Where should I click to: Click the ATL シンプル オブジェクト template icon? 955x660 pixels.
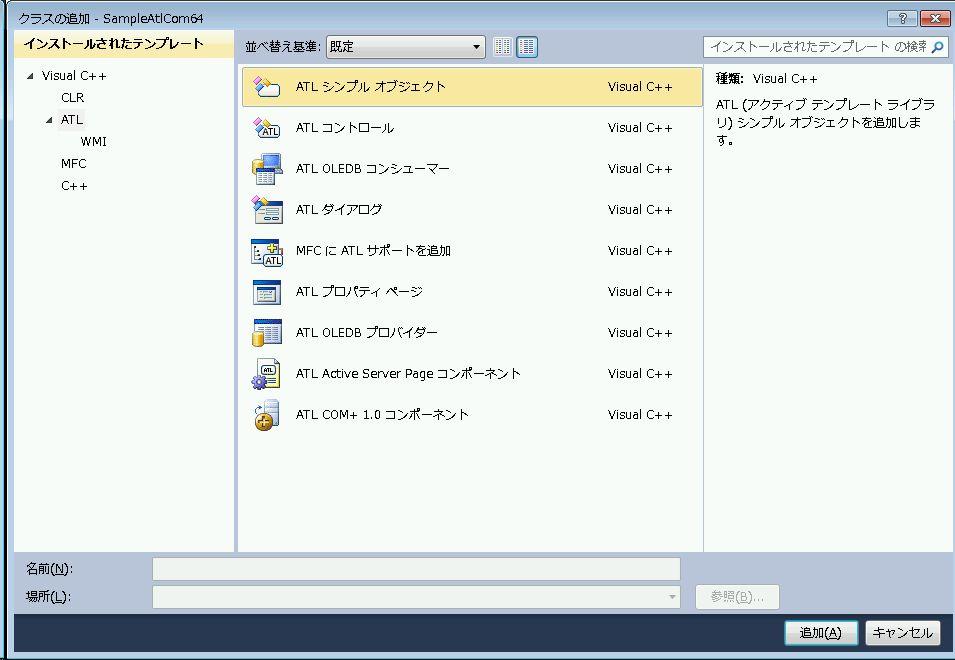(x=266, y=87)
